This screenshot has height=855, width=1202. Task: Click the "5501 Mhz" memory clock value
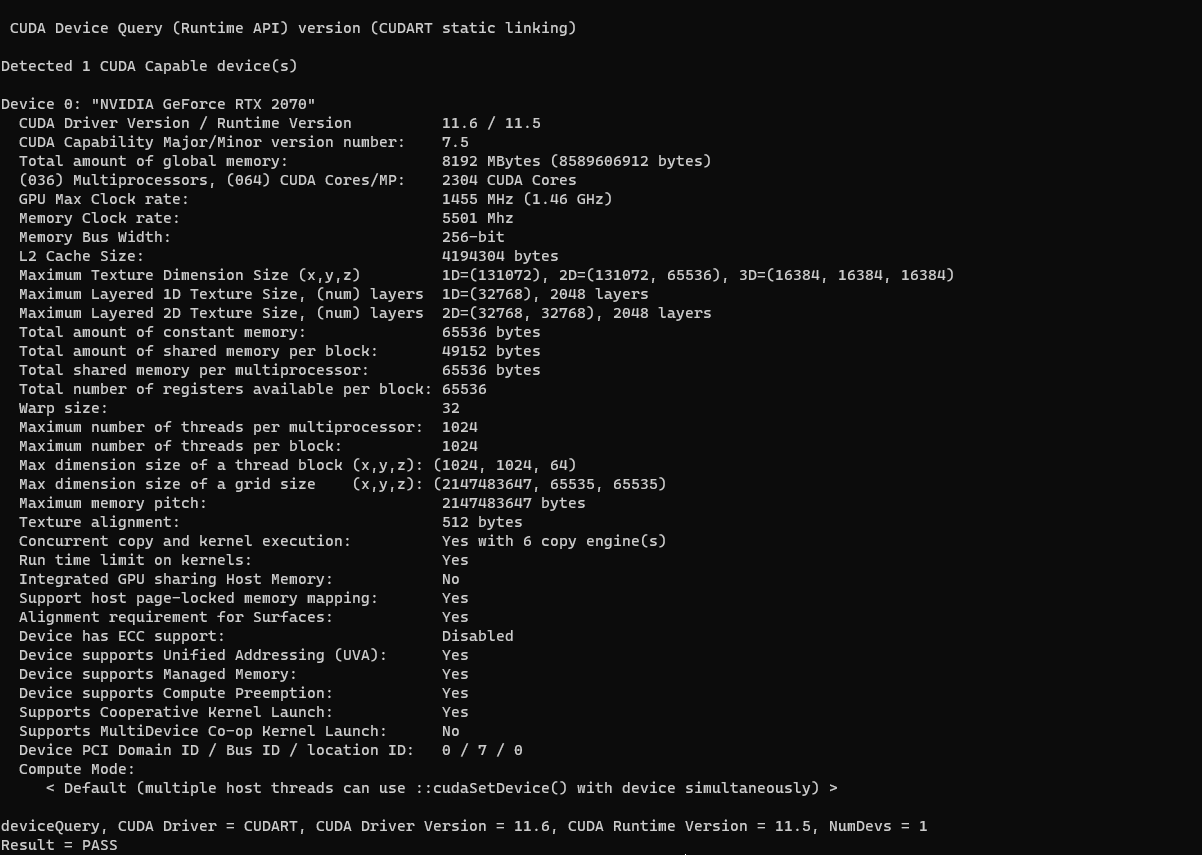coord(477,218)
